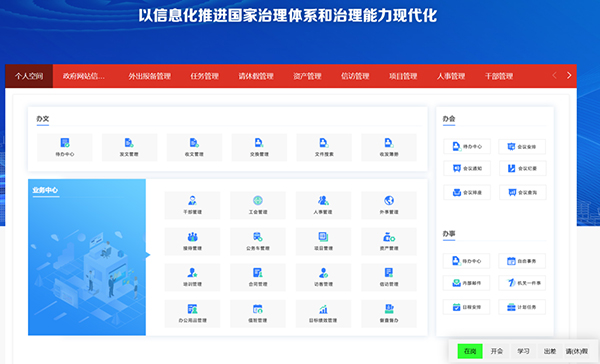Open the 收文管理 tile
600x364 pixels.
[194, 147]
